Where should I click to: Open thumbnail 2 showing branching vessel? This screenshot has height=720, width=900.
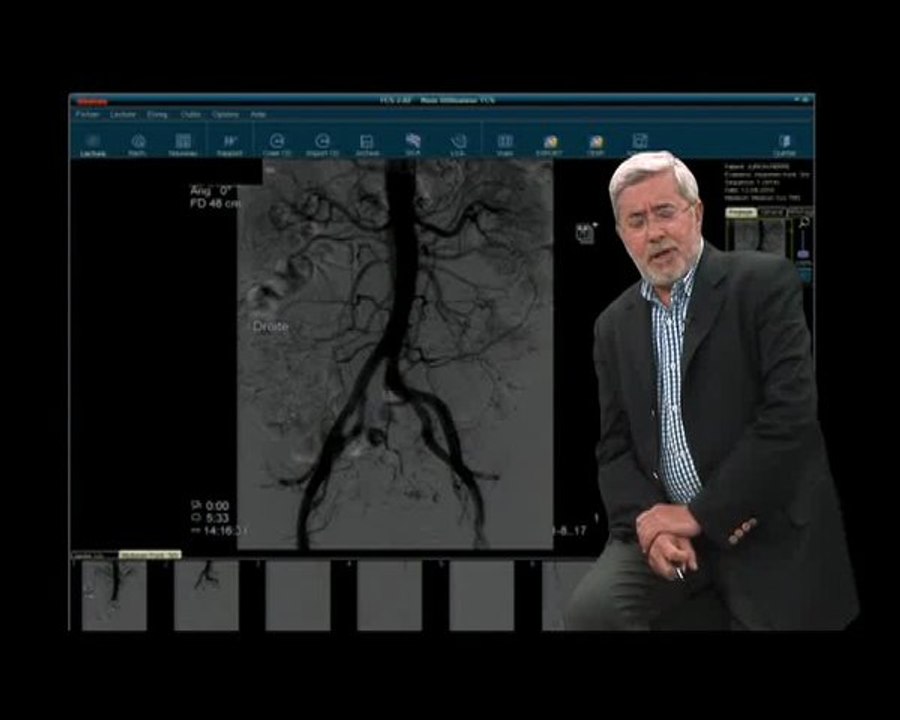pyautogui.click(x=206, y=595)
